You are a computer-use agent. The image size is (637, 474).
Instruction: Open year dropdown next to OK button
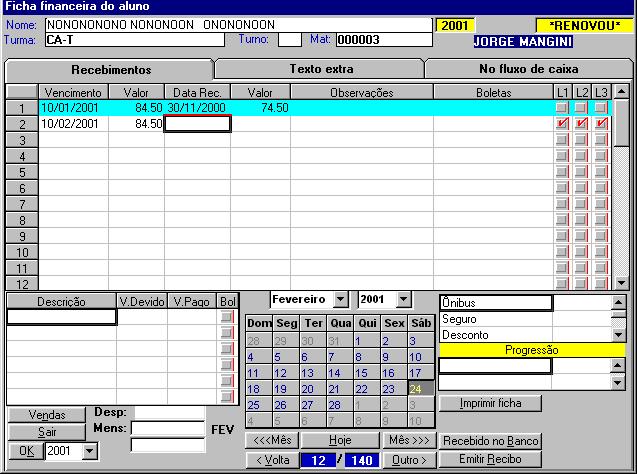tap(92, 451)
